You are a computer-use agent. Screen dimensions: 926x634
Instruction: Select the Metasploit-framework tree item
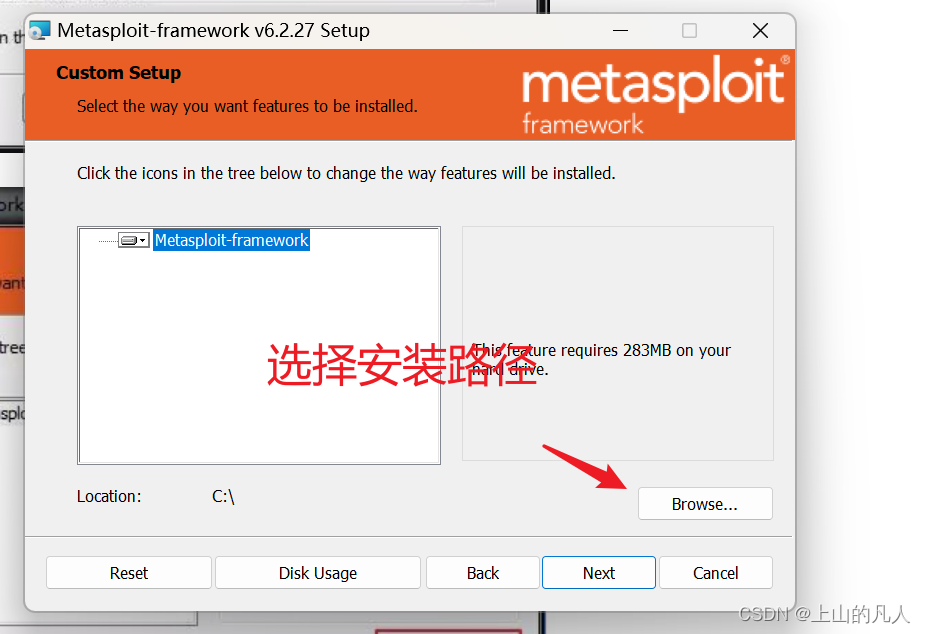[x=231, y=240]
